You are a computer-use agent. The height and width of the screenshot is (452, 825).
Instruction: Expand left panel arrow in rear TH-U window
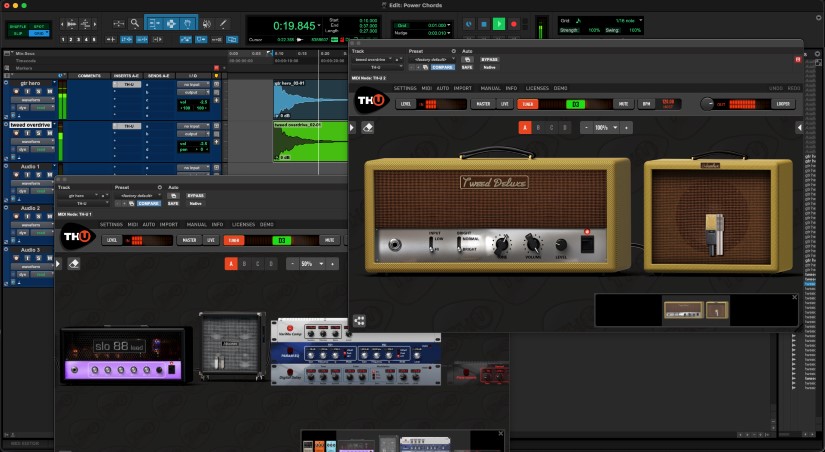tap(58, 264)
